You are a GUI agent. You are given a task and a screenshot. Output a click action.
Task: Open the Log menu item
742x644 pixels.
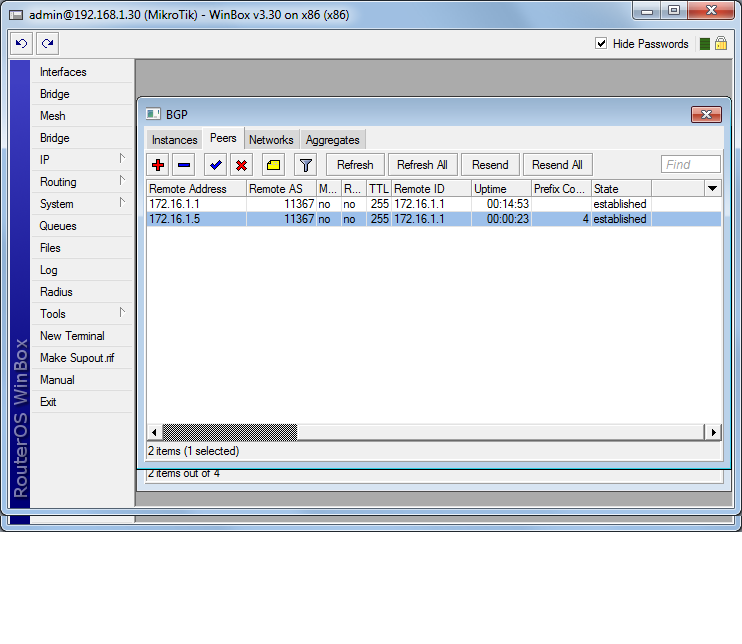pyautogui.click(x=81, y=270)
